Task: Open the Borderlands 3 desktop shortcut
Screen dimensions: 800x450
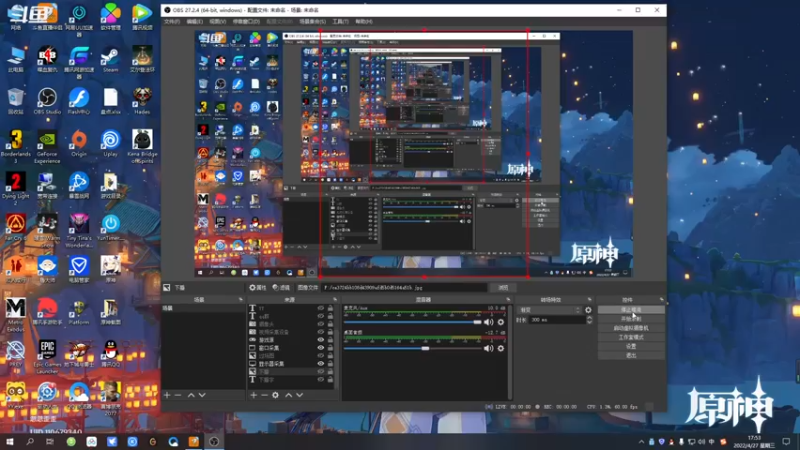Action: click(15, 147)
